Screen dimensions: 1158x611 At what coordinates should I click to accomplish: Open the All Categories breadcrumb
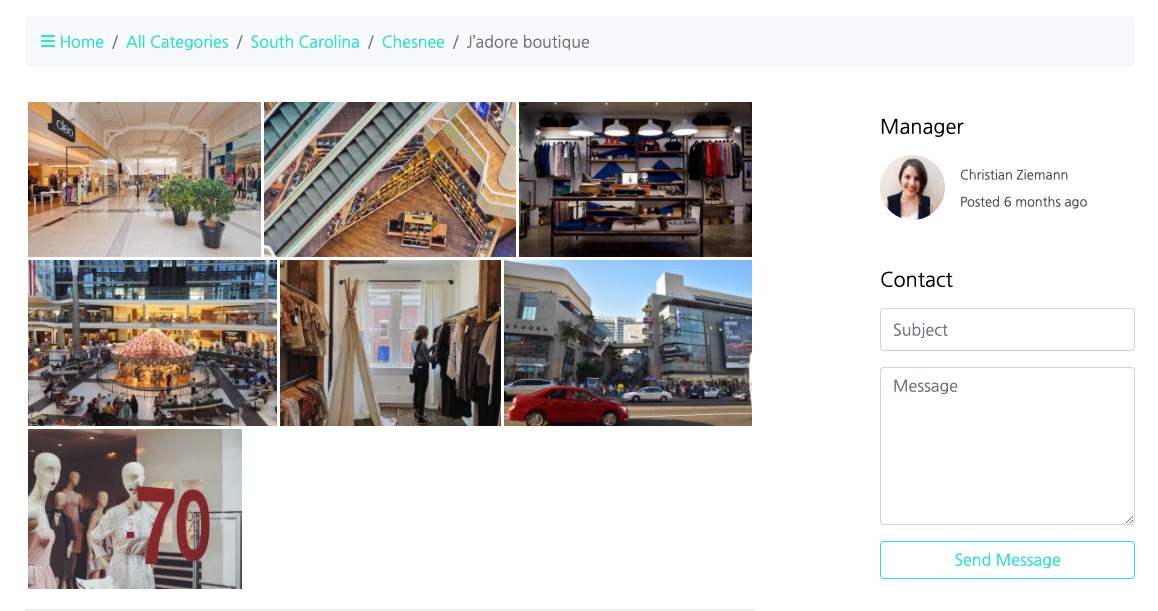pos(177,42)
